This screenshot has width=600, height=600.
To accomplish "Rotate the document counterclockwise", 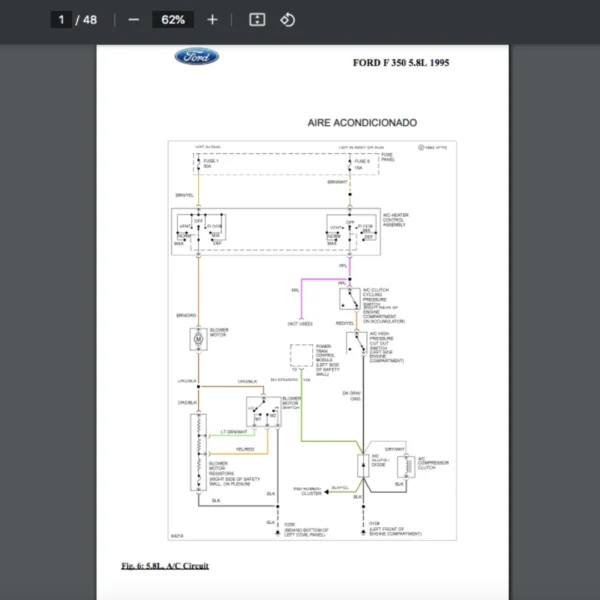I will coord(288,20).
